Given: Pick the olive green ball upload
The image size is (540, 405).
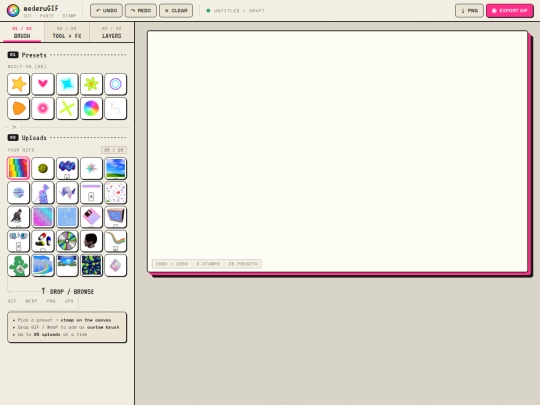Looking at the screenshot, I should (43, 168).
